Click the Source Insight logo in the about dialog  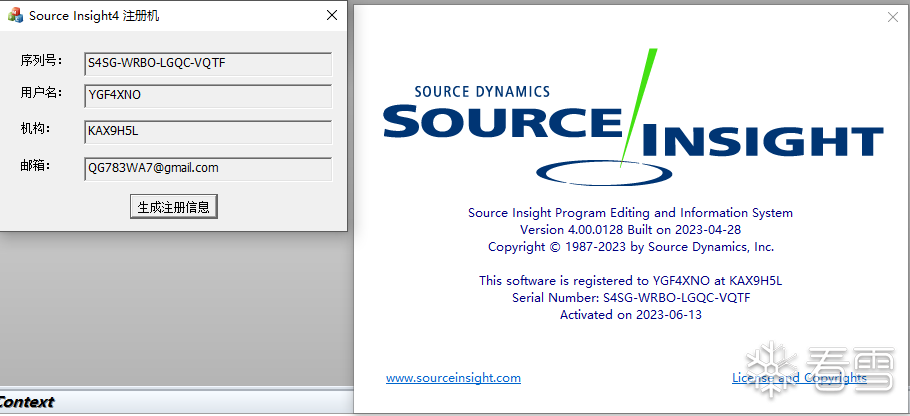tap(633, 117)
